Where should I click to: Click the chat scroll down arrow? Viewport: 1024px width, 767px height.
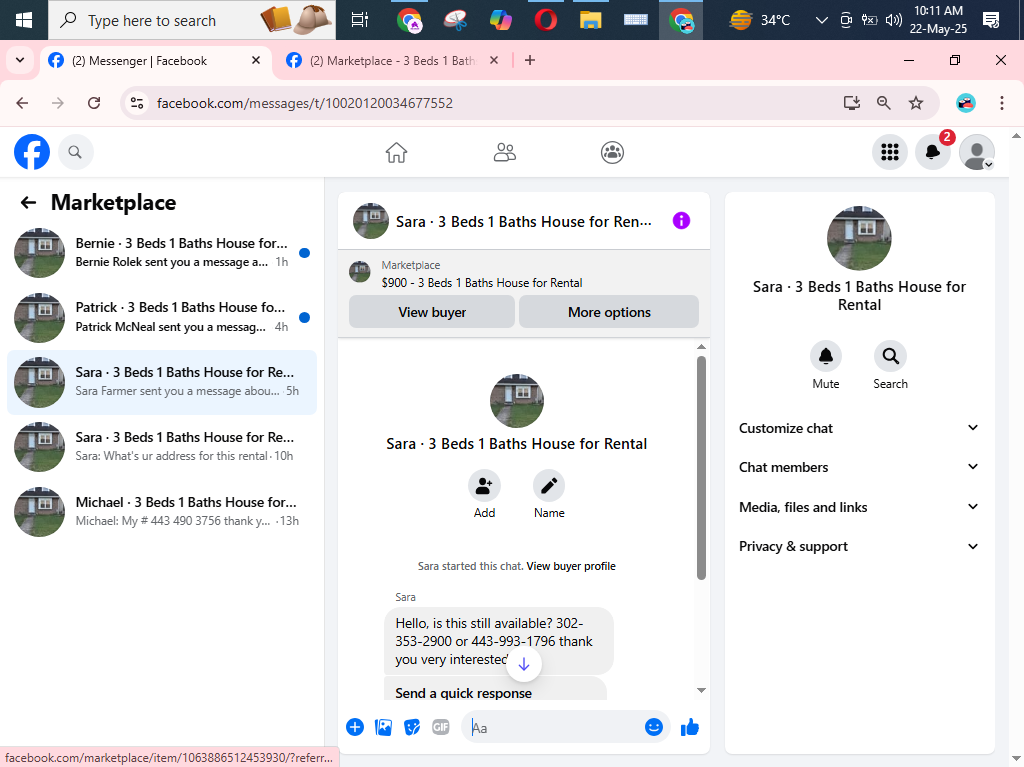[701, 691]
